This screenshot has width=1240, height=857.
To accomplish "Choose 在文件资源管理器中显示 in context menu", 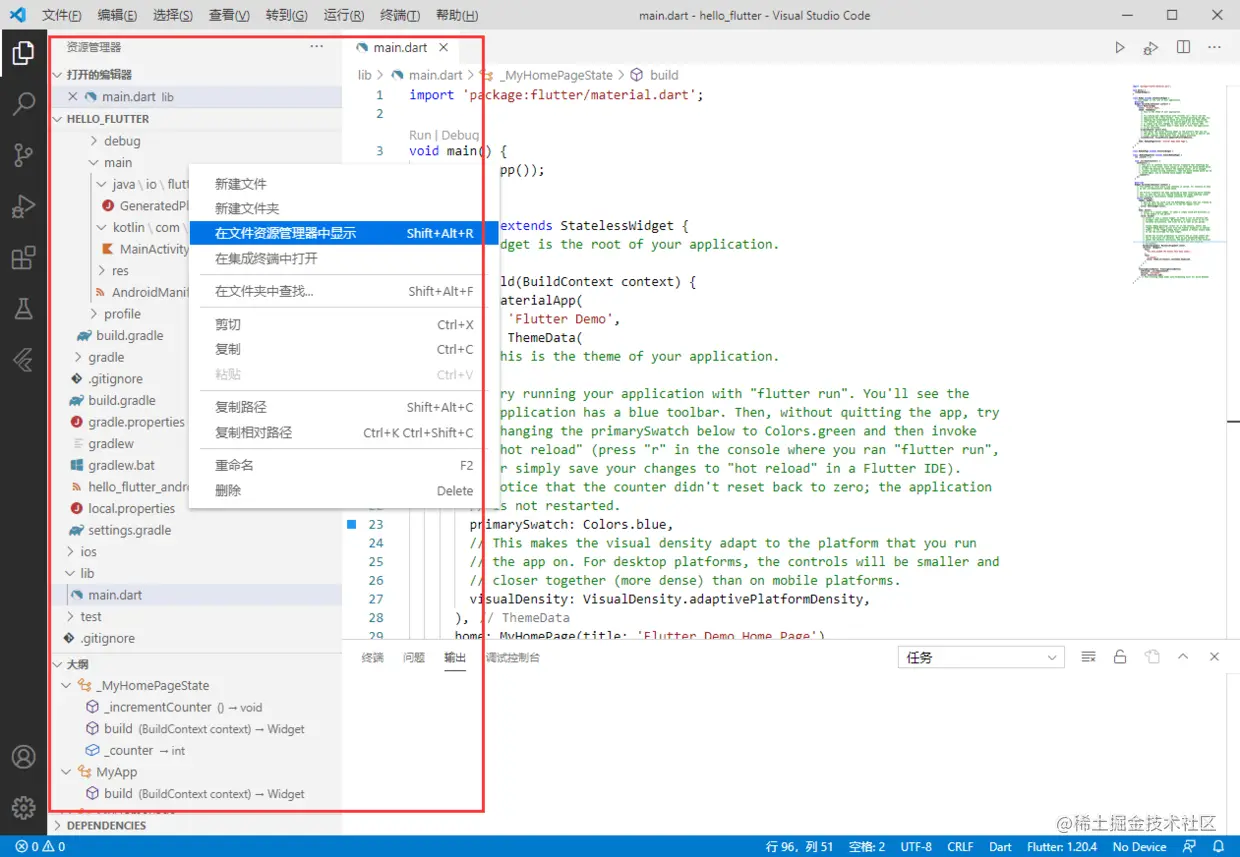I will (343, 233).
